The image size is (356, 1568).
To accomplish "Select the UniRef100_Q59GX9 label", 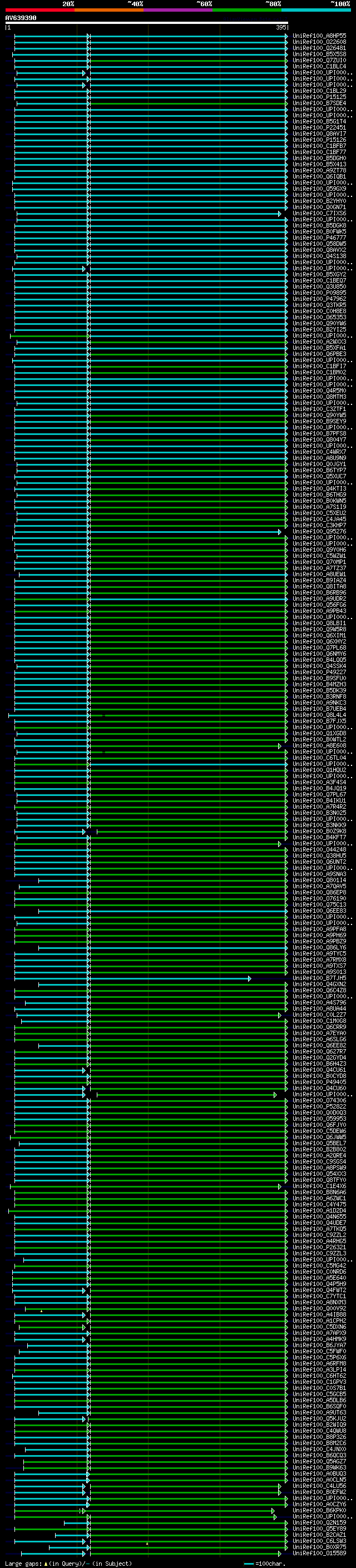I will 319,189.
